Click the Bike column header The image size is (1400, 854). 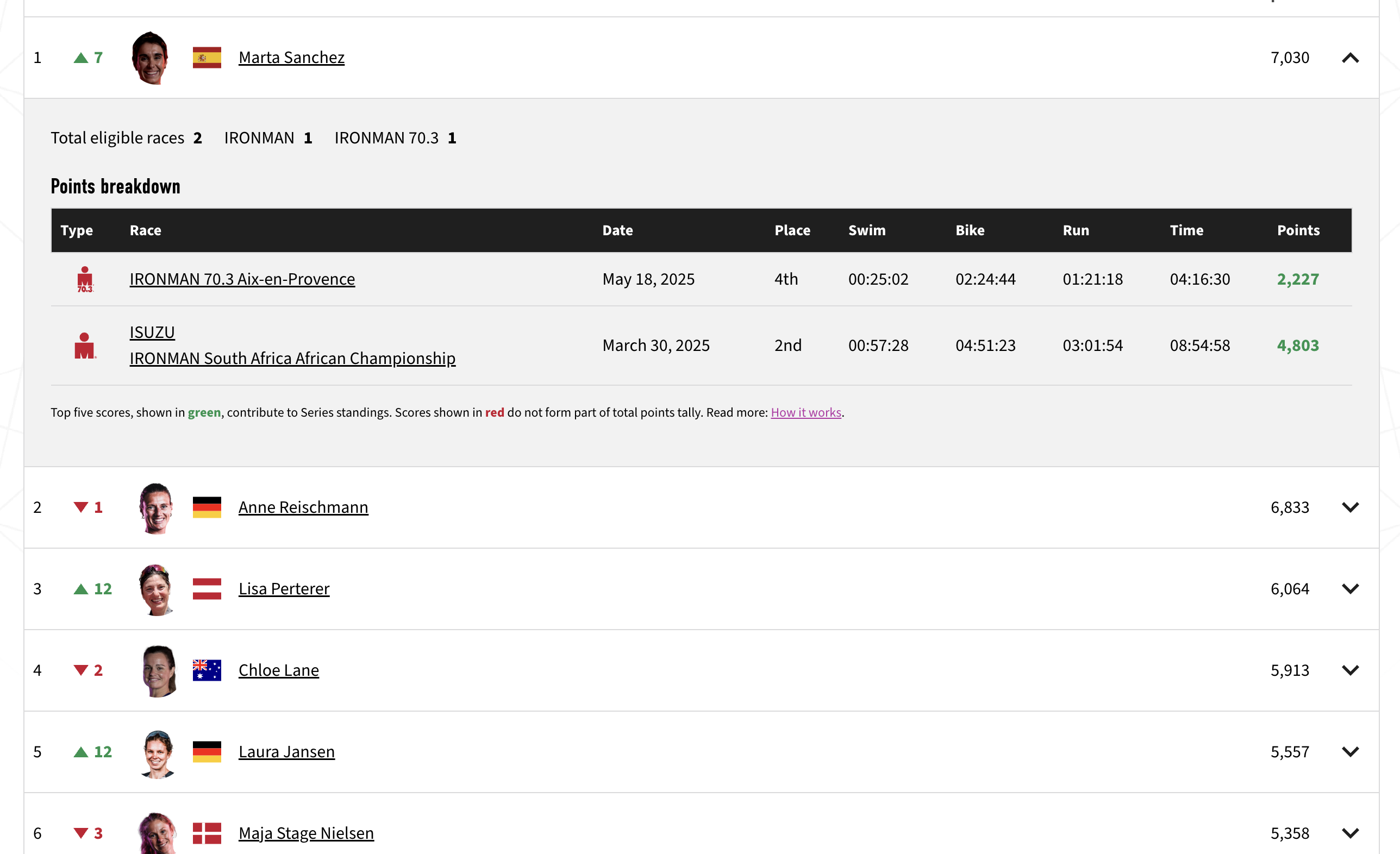(970, 230)
